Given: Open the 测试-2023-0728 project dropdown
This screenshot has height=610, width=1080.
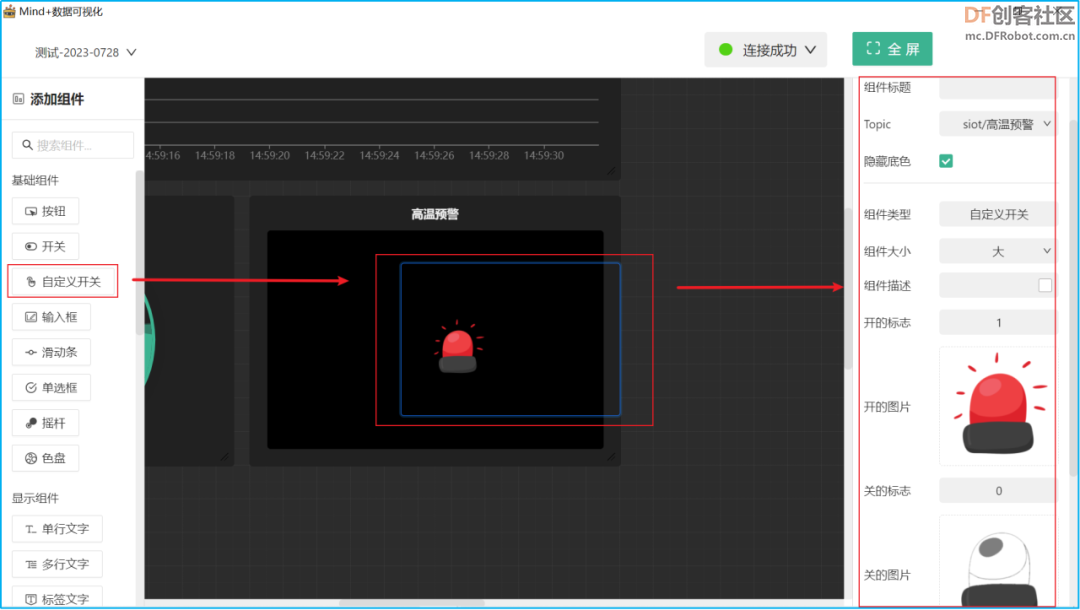Looking at the screenshot, I should click(85, 52).
